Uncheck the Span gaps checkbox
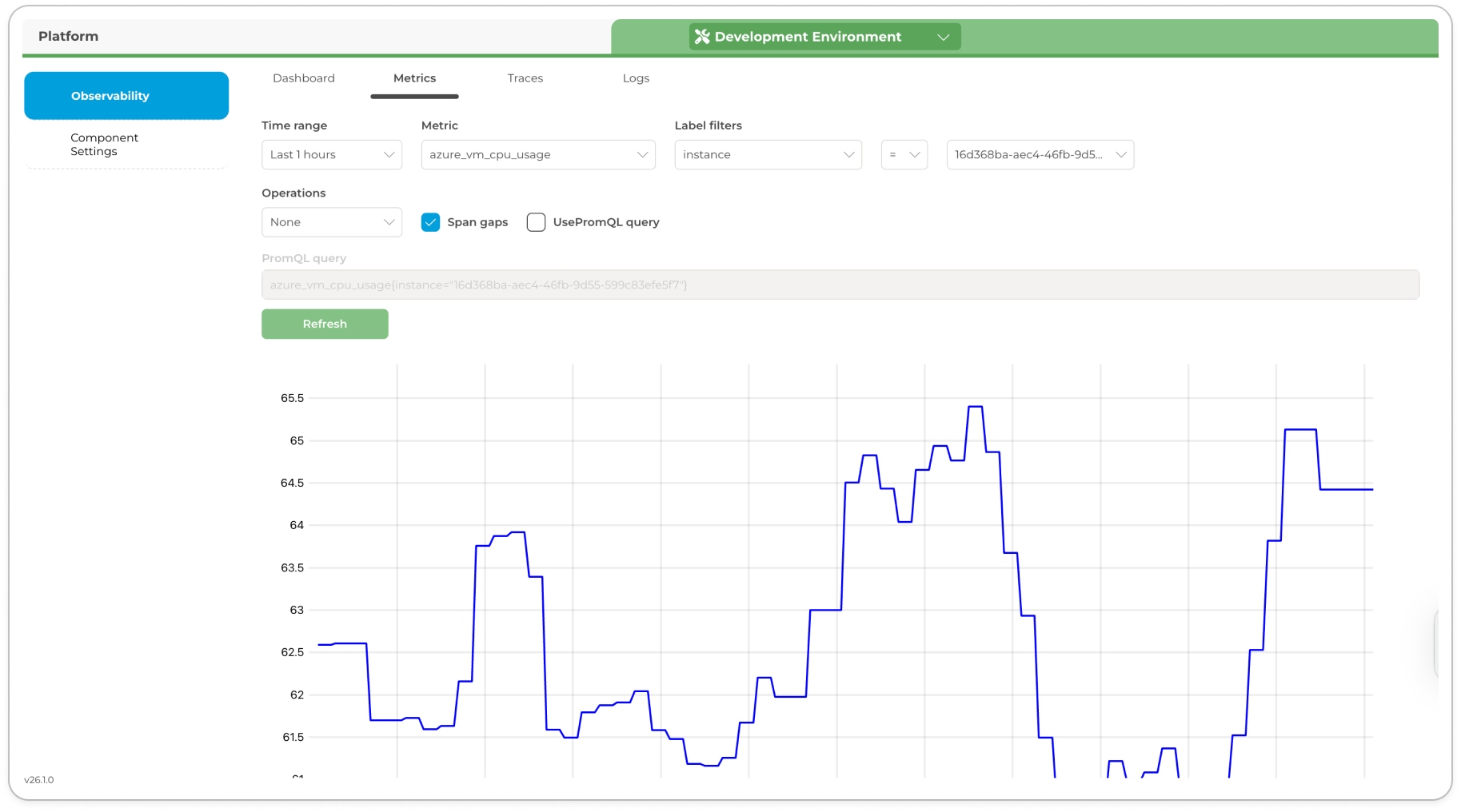The image size is (1461, 812). point(430,222)
